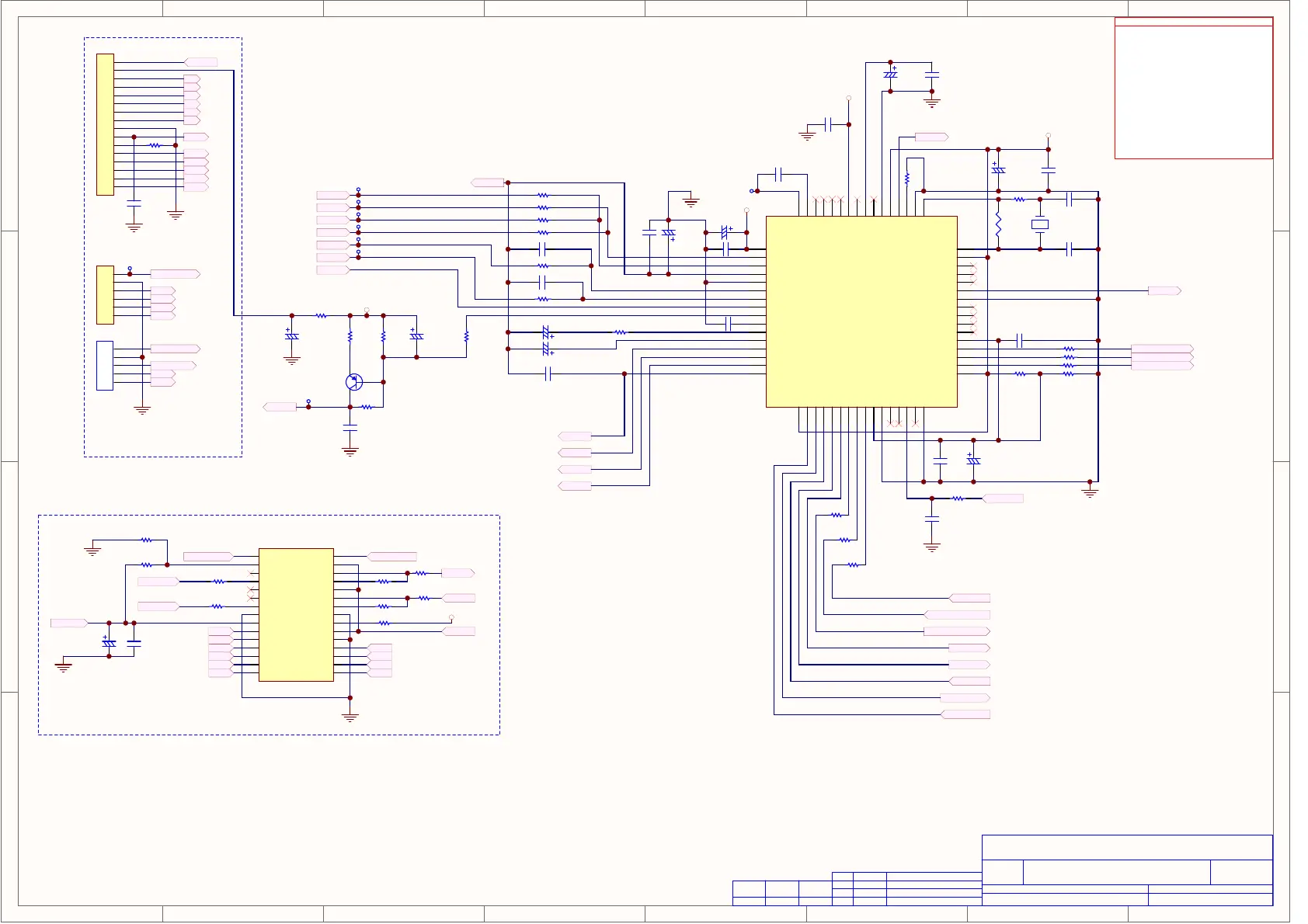Click the ground at the lower dashed box's bottom-left
The height and width of the screenshot is (924, 1308).
pos(63,667)
